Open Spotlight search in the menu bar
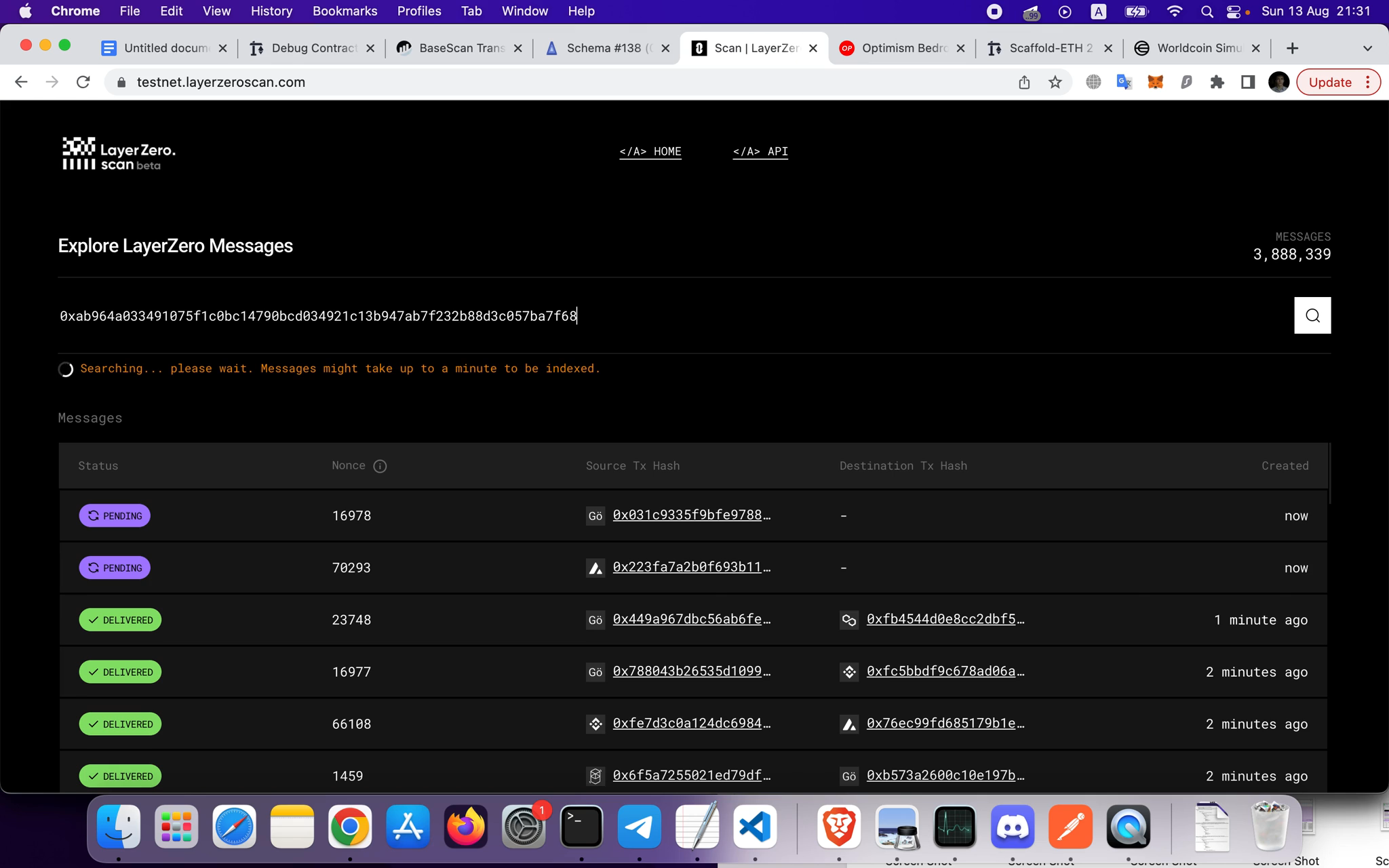The width and height of the screenshot is (1389, 868). point(1207,11)
